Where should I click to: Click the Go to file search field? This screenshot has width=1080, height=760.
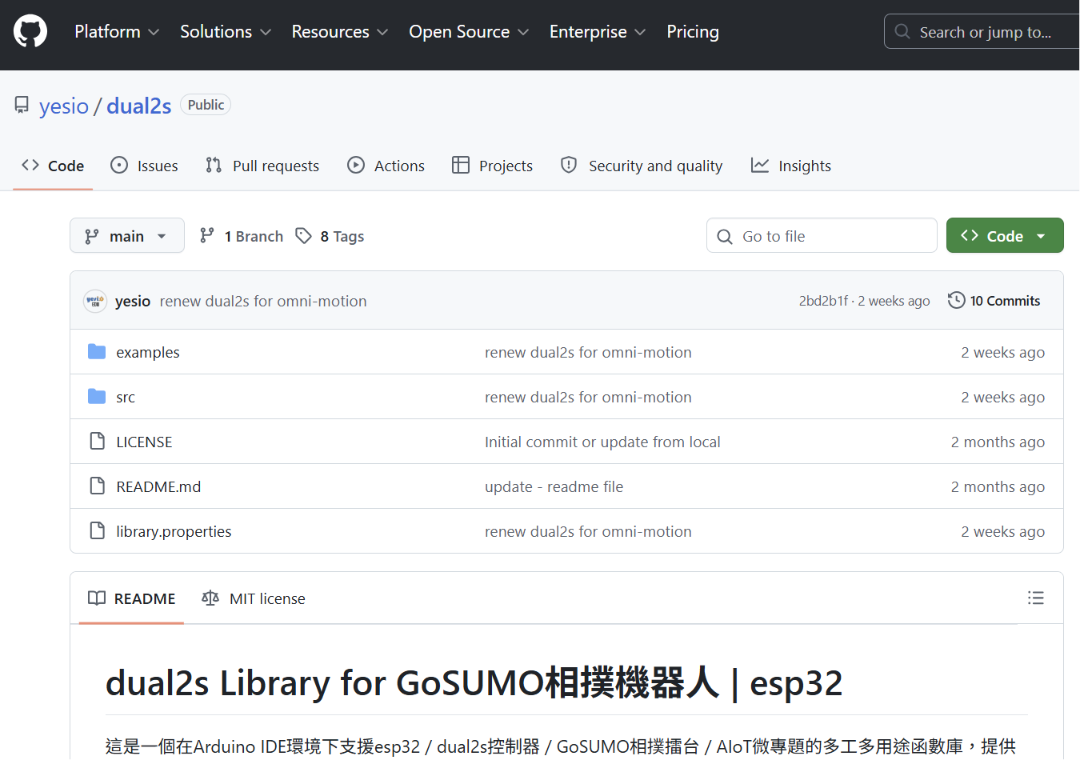coord(822,236)
